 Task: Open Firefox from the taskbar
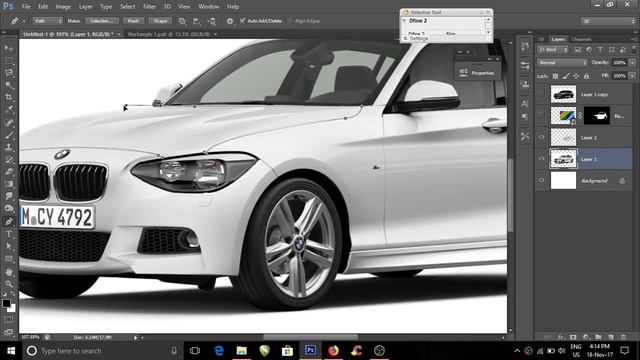(x=333, y=350)
